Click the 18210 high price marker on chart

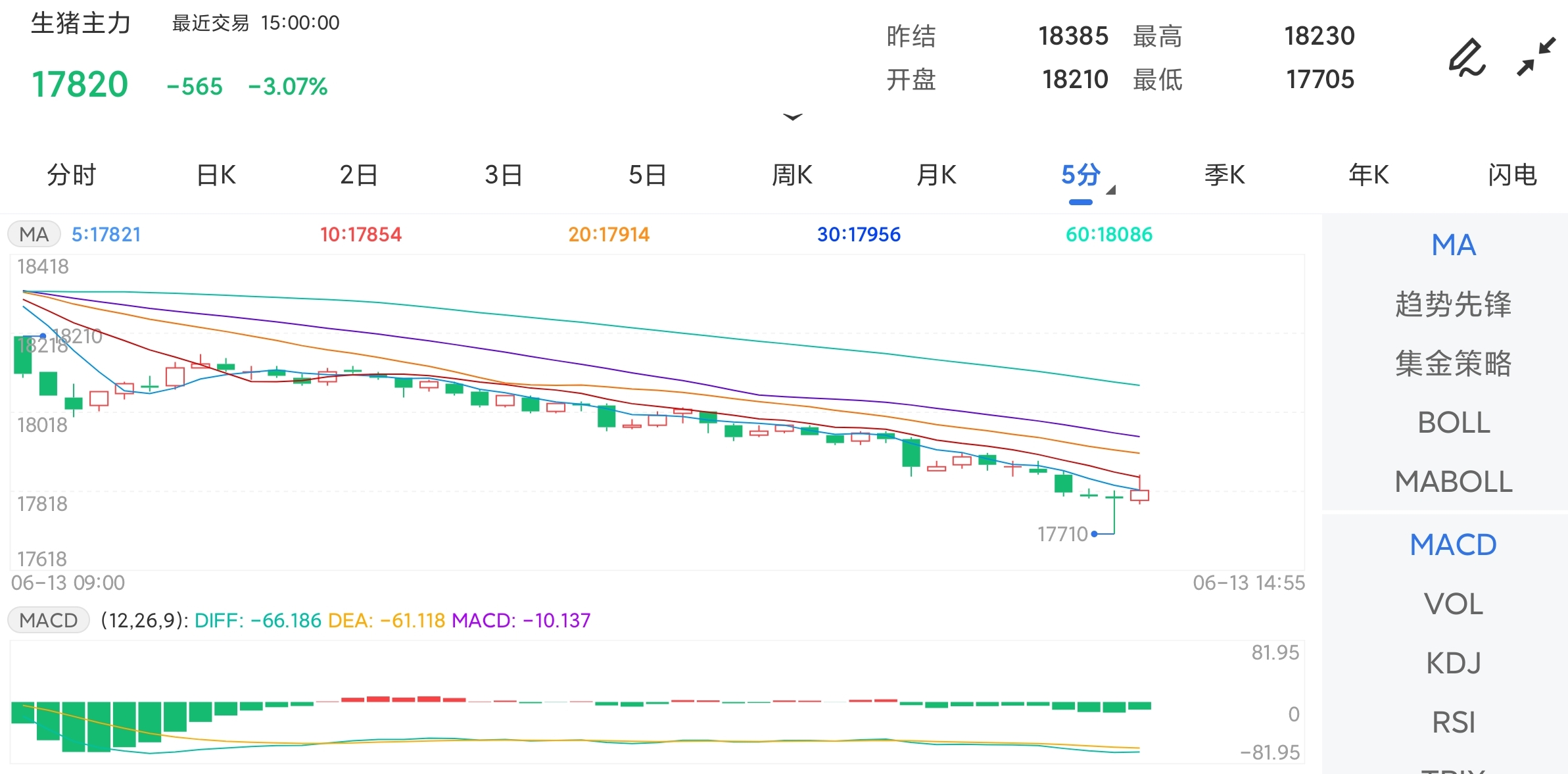(x=78, y=336)
